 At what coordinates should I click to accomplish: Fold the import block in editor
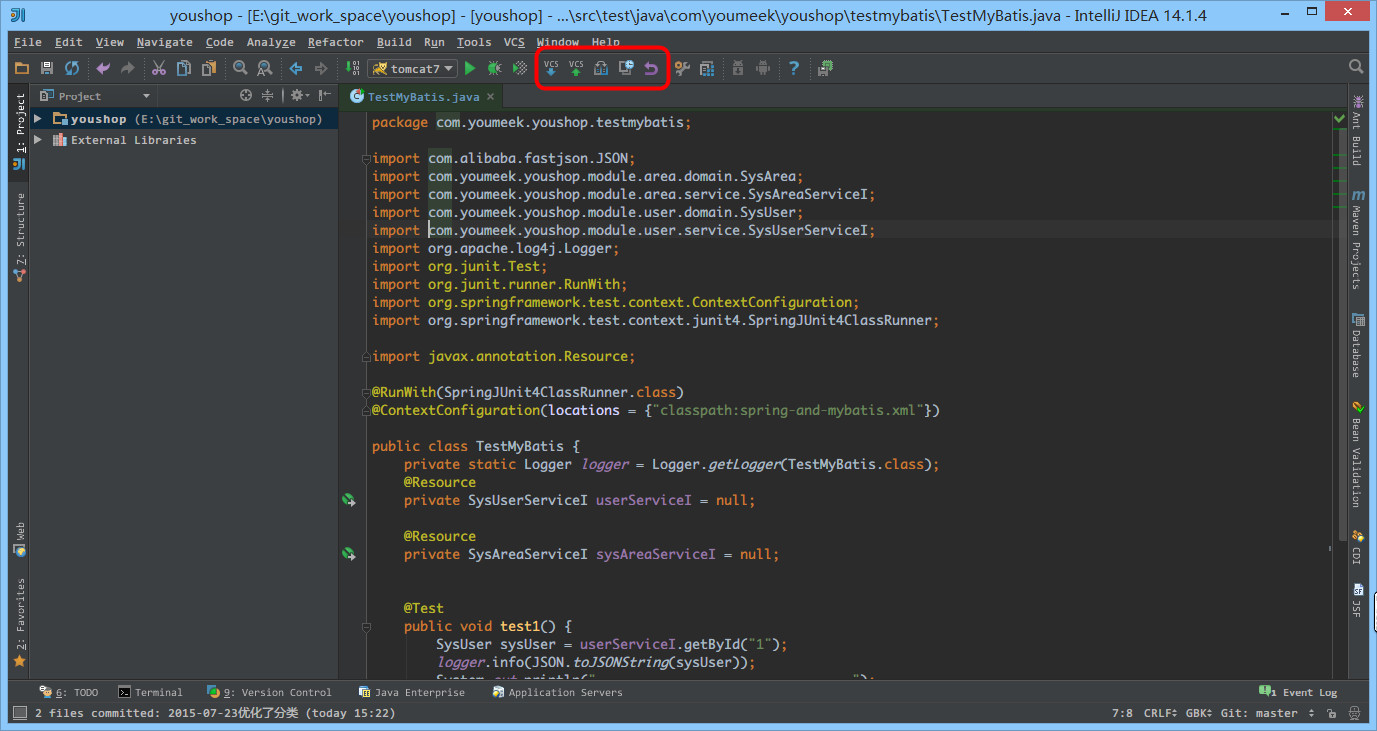coord(366,159)
